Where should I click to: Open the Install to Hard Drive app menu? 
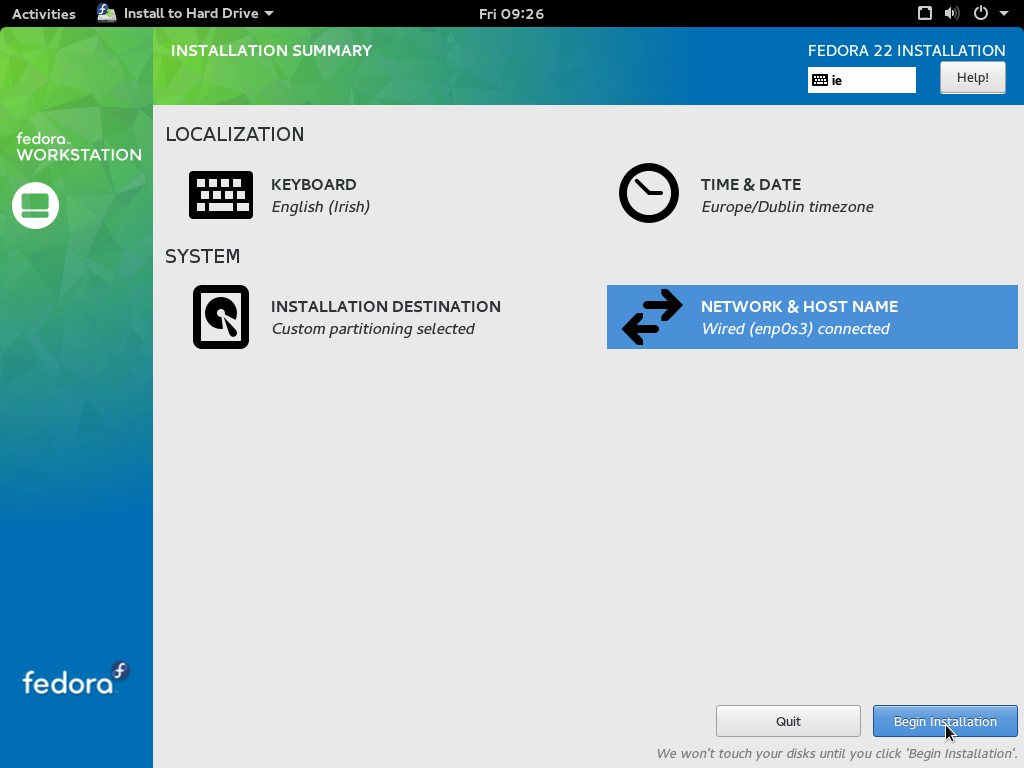[x=185, y=13]
